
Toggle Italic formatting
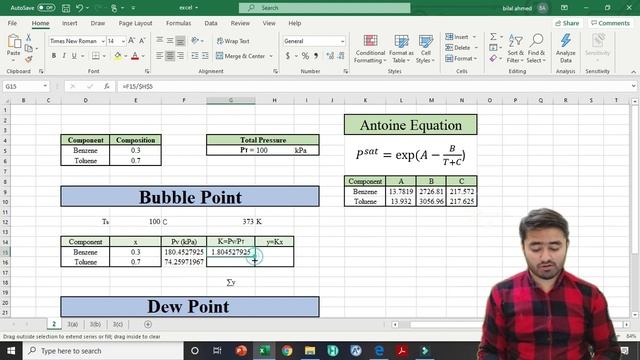pos(64,56)
